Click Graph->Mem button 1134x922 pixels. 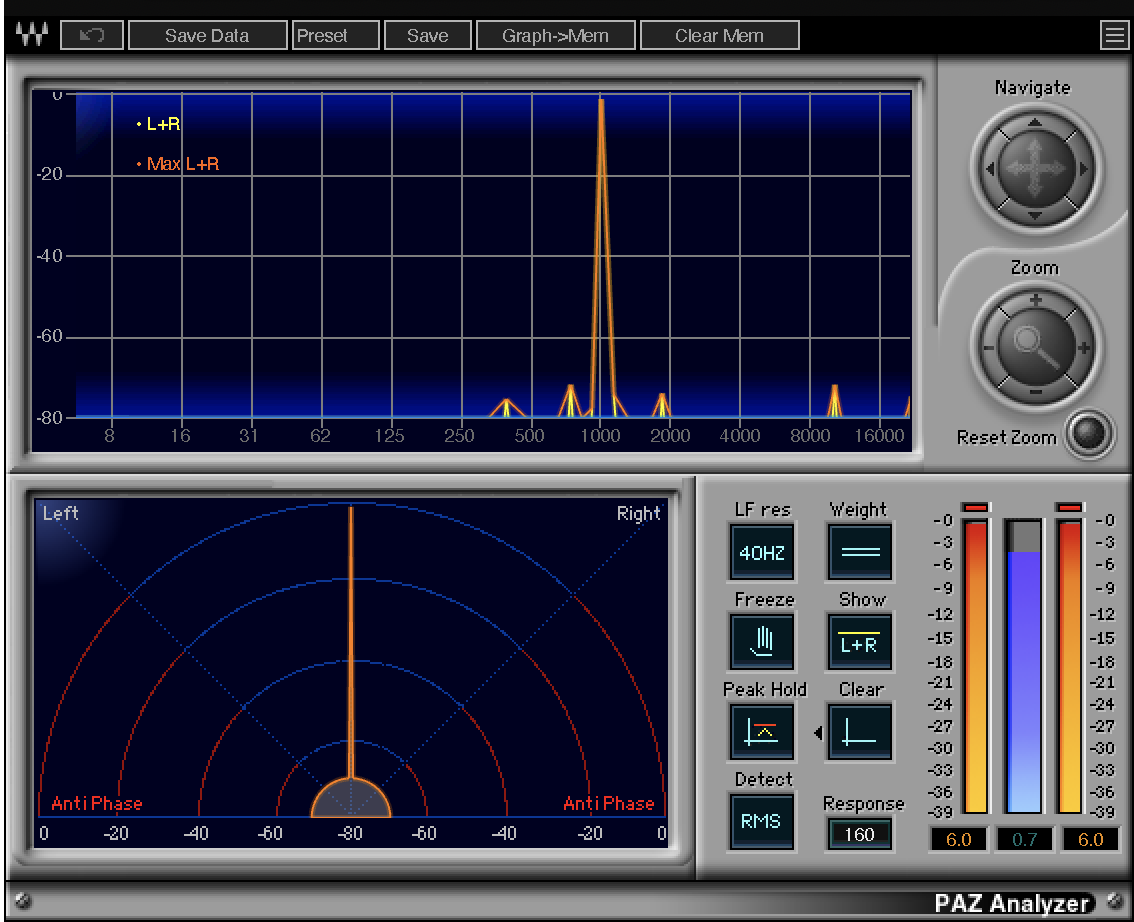pos(555,35)
